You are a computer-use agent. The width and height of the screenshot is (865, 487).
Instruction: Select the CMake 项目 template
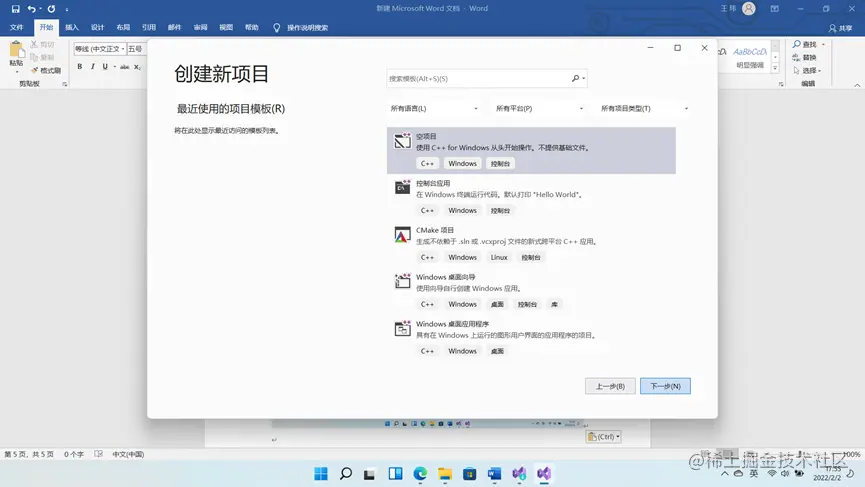pyautogui.click(x=531, y=244)
